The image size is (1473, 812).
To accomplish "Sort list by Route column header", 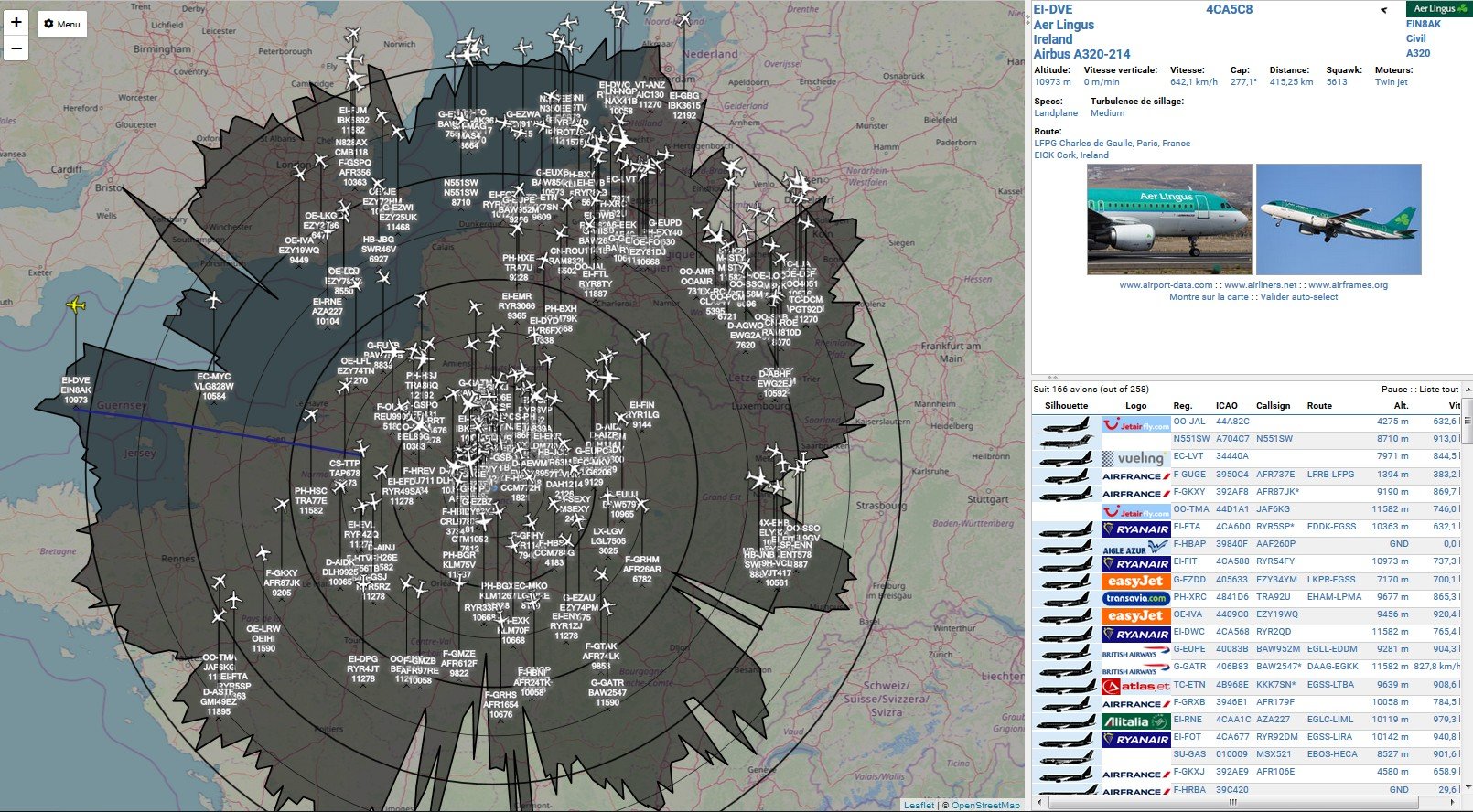I will (1319, 406).
